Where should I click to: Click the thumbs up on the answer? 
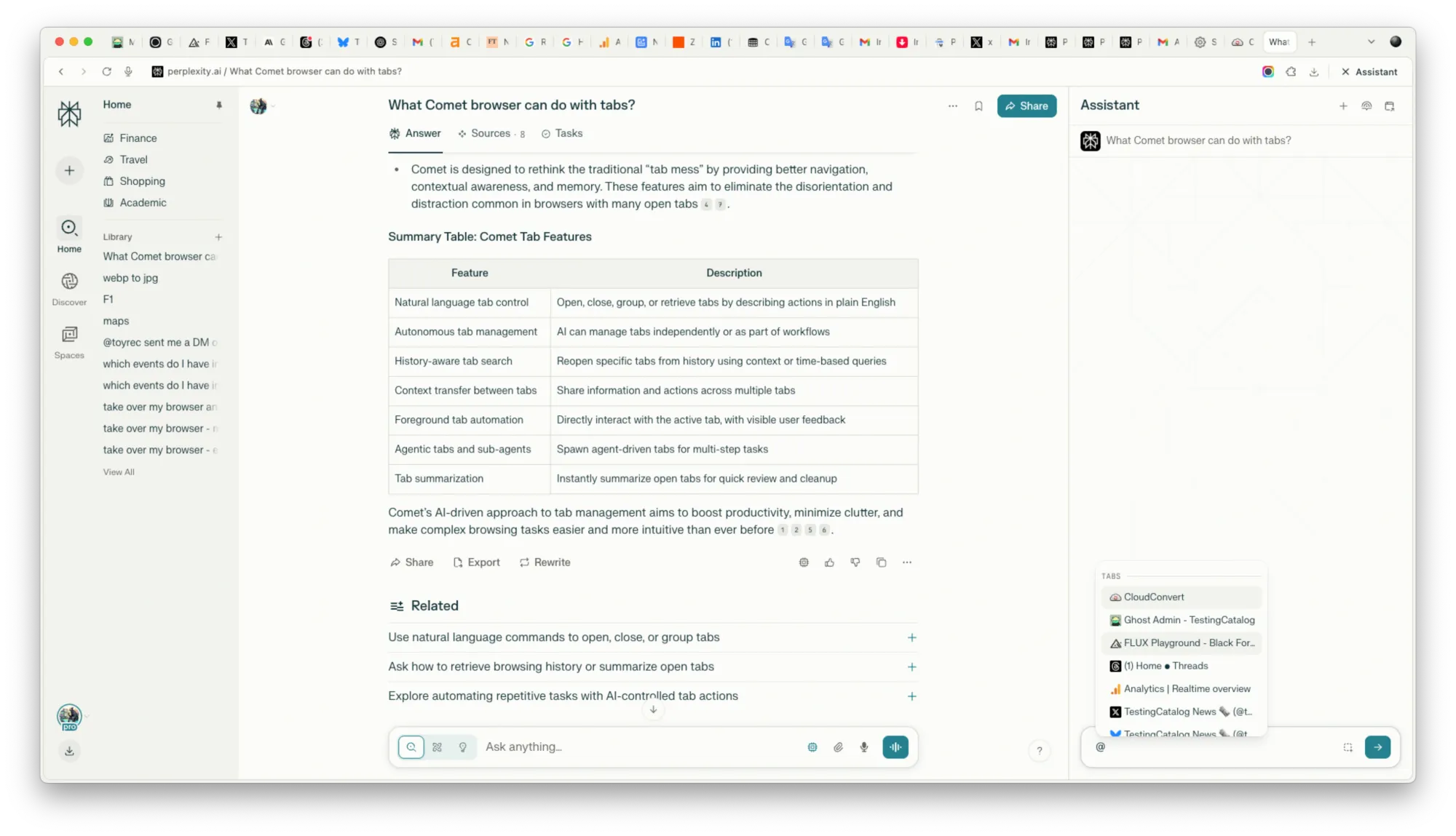(x=829, y=562)
